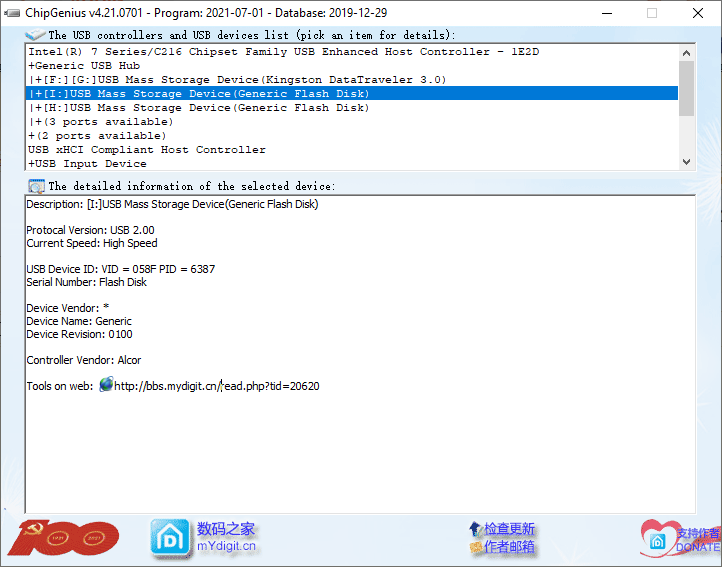Select the Generic USB Hub row
This screenshot has width=722, height=567.
pyautogui.click(x=352, y=65)
